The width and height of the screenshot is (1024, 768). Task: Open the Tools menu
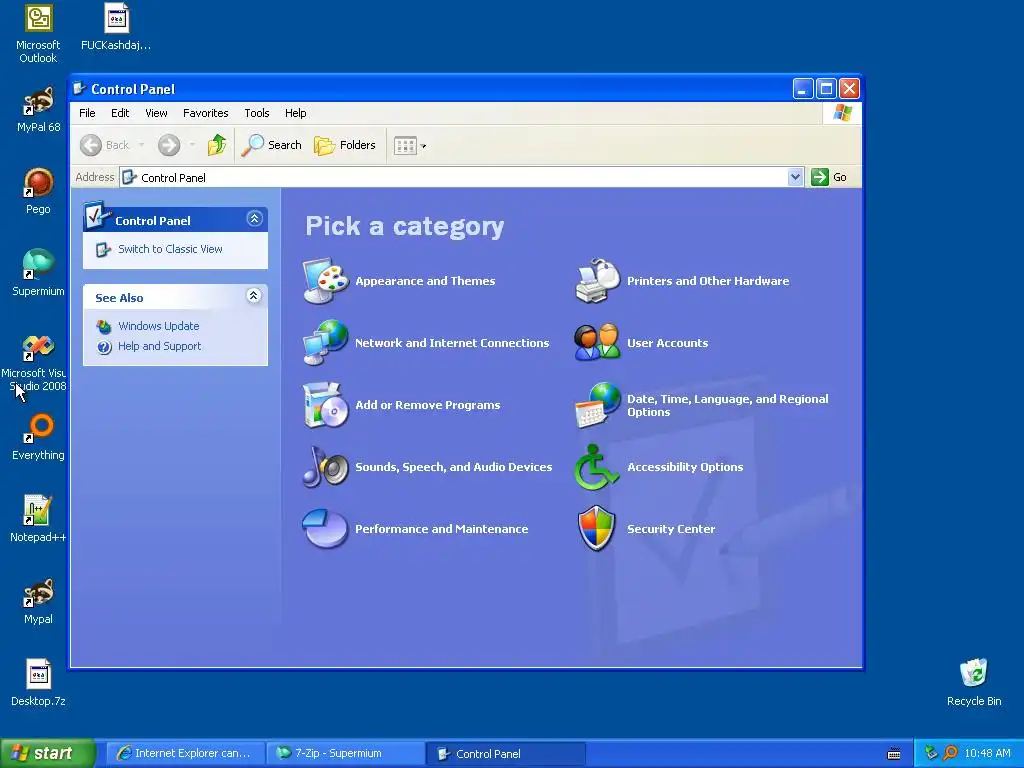(x=257, y=113)
